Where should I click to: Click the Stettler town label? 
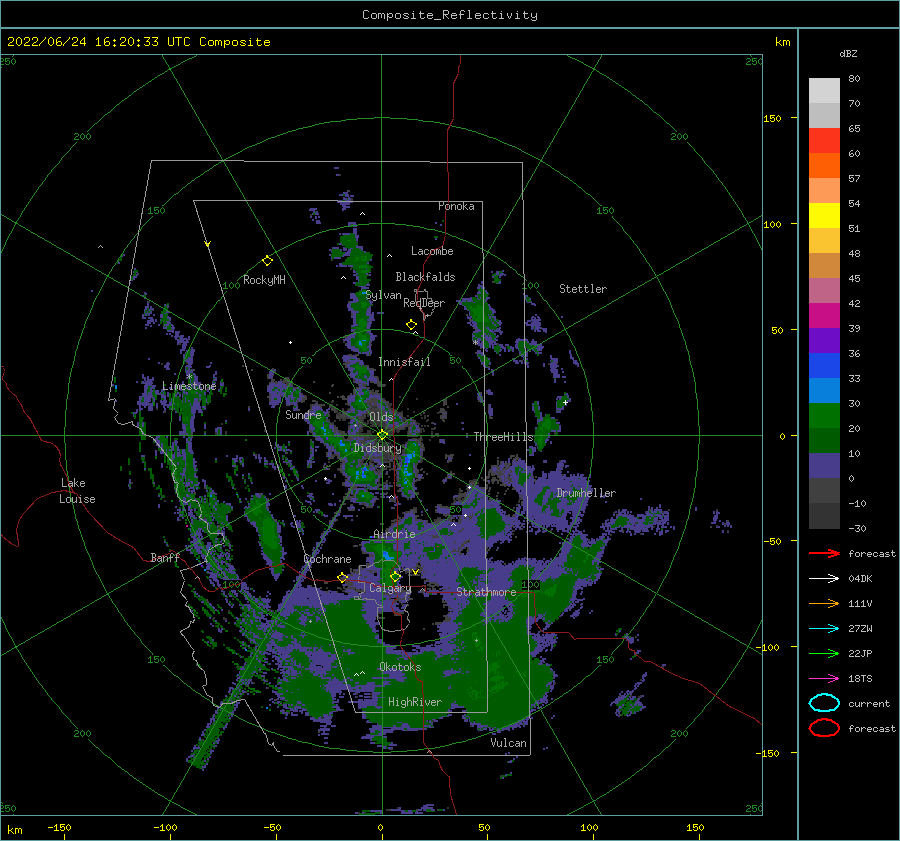click(583, 289)
